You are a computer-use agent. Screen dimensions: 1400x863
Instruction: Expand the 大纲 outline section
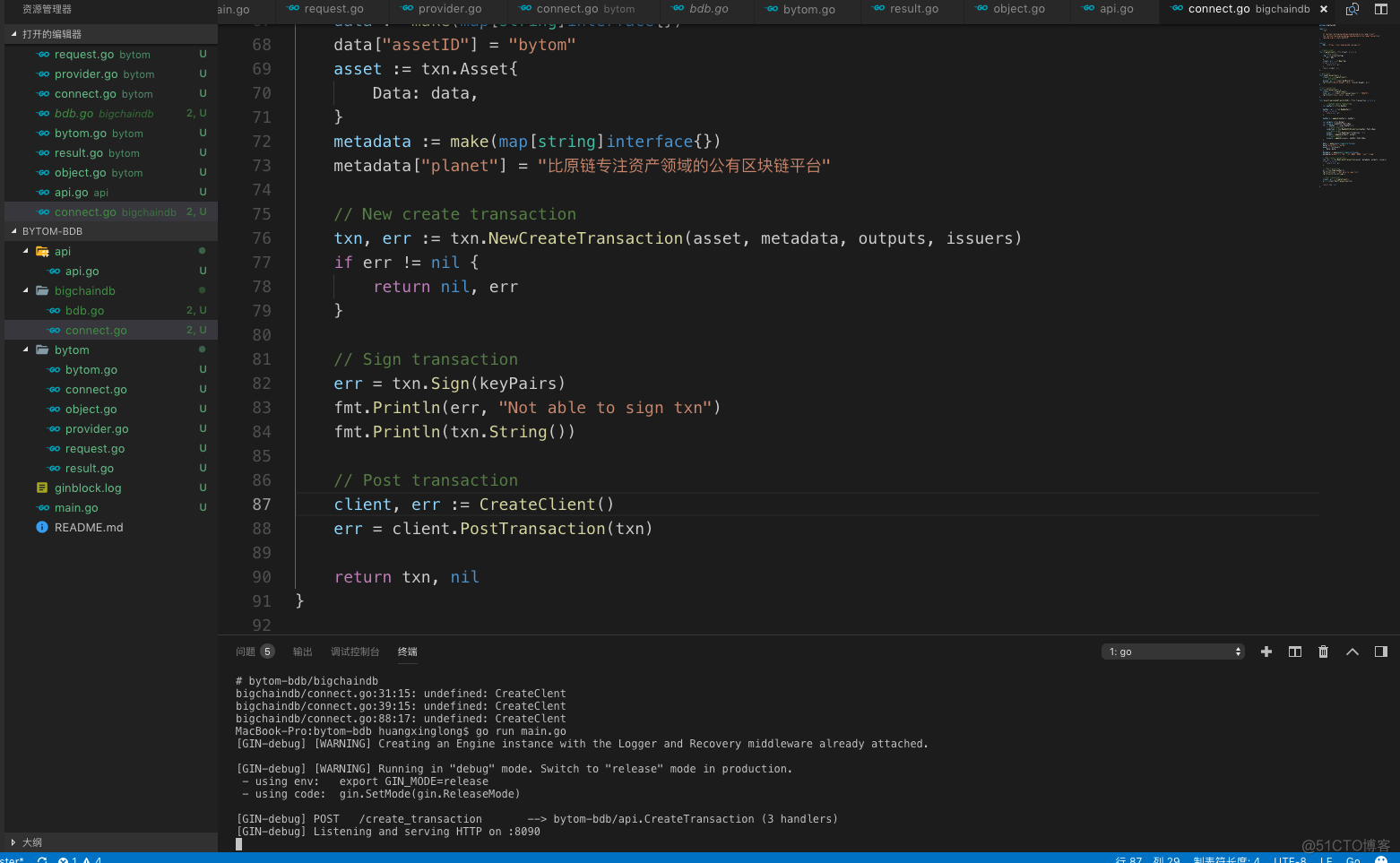(x=111, y=842)
